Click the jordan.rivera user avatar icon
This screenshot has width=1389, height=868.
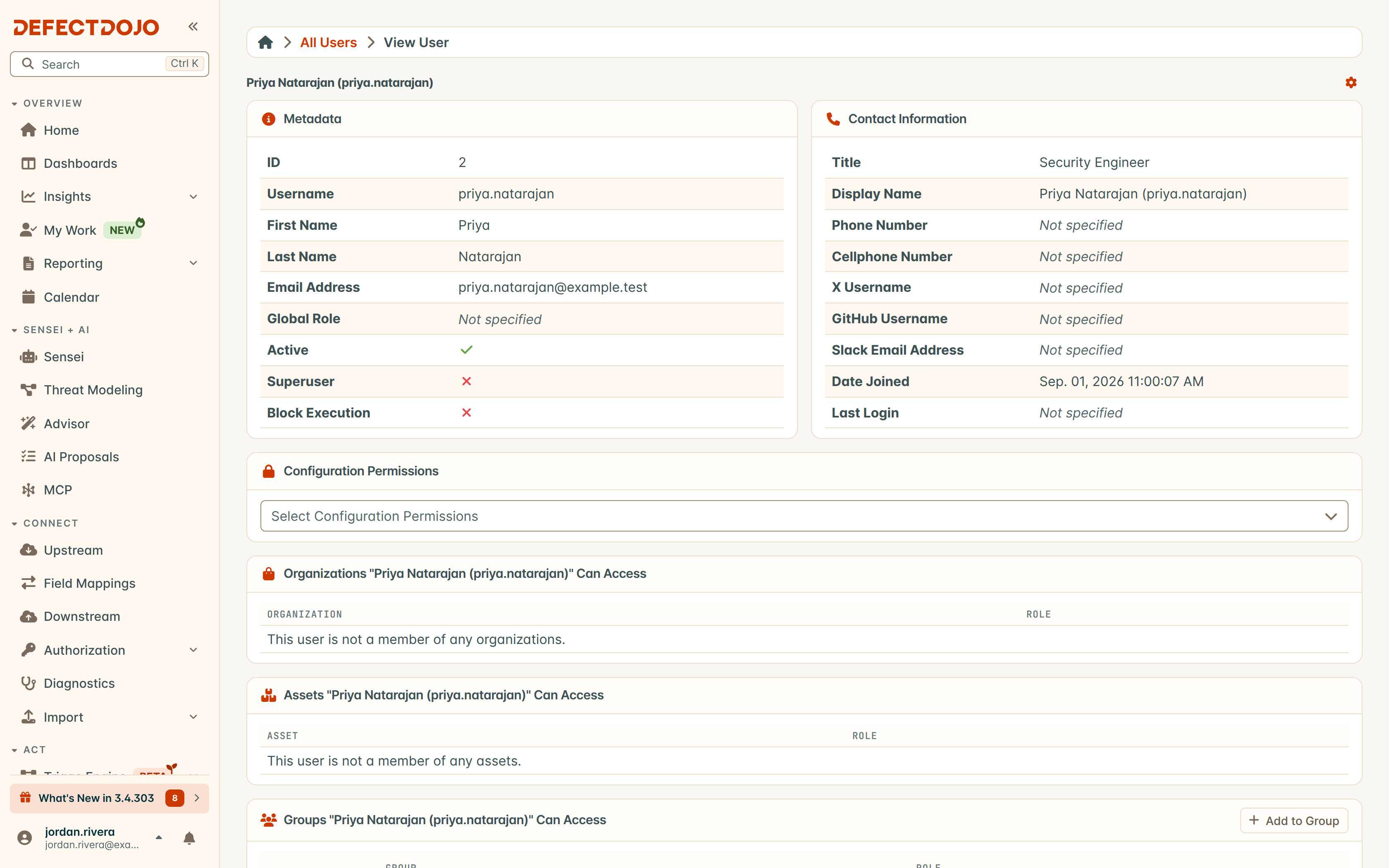point(25,838)
